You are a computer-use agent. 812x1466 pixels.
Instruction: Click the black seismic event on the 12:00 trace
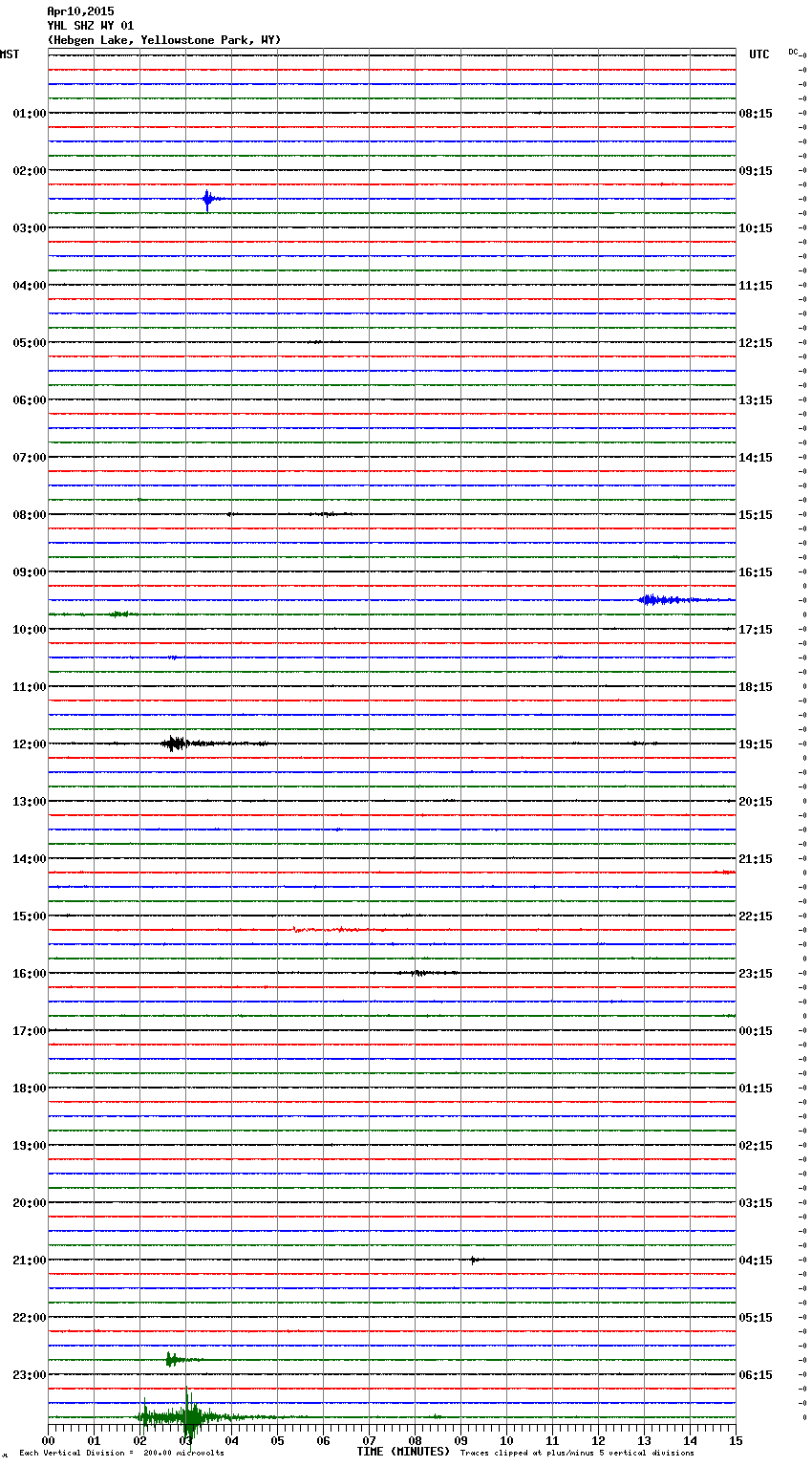point(175,743)
